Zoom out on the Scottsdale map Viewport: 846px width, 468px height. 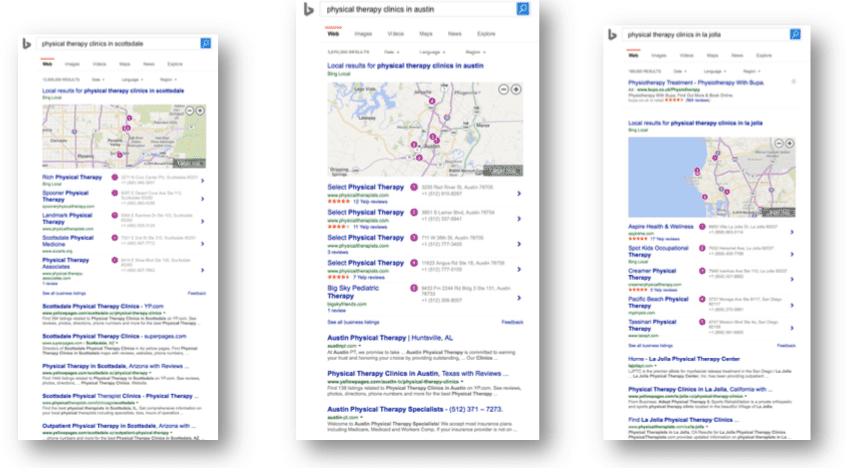click(189, 111)
